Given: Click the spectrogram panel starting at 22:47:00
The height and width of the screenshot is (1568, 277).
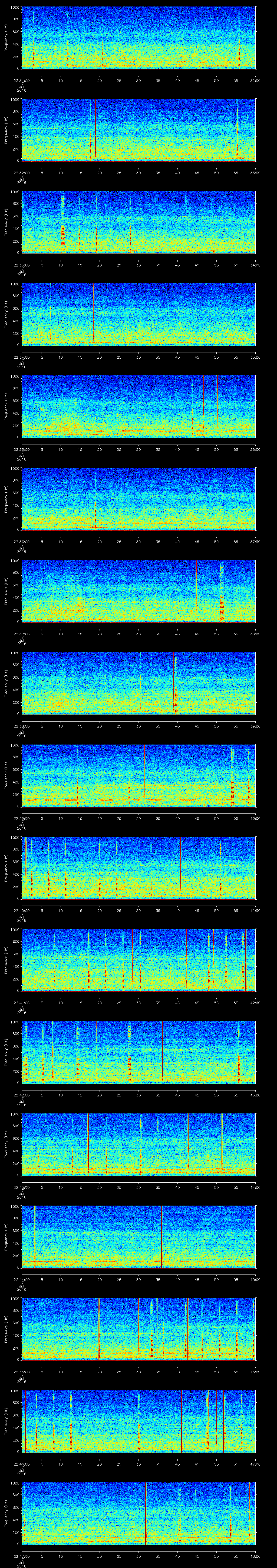Looking at the screenshot, I should pyautogui.click(x=138, y=1513).
